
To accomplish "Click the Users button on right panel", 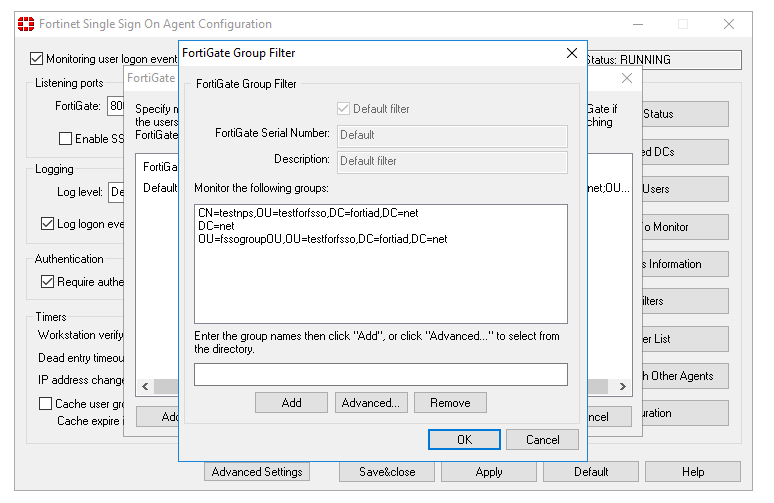I will point(685,189).
